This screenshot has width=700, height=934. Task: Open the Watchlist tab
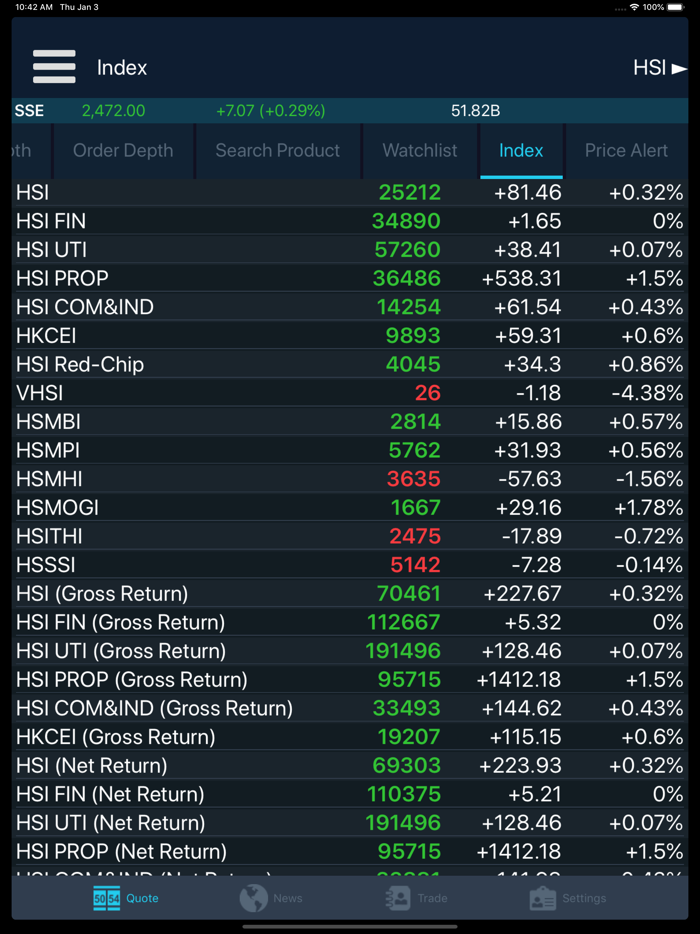point(420,151)
